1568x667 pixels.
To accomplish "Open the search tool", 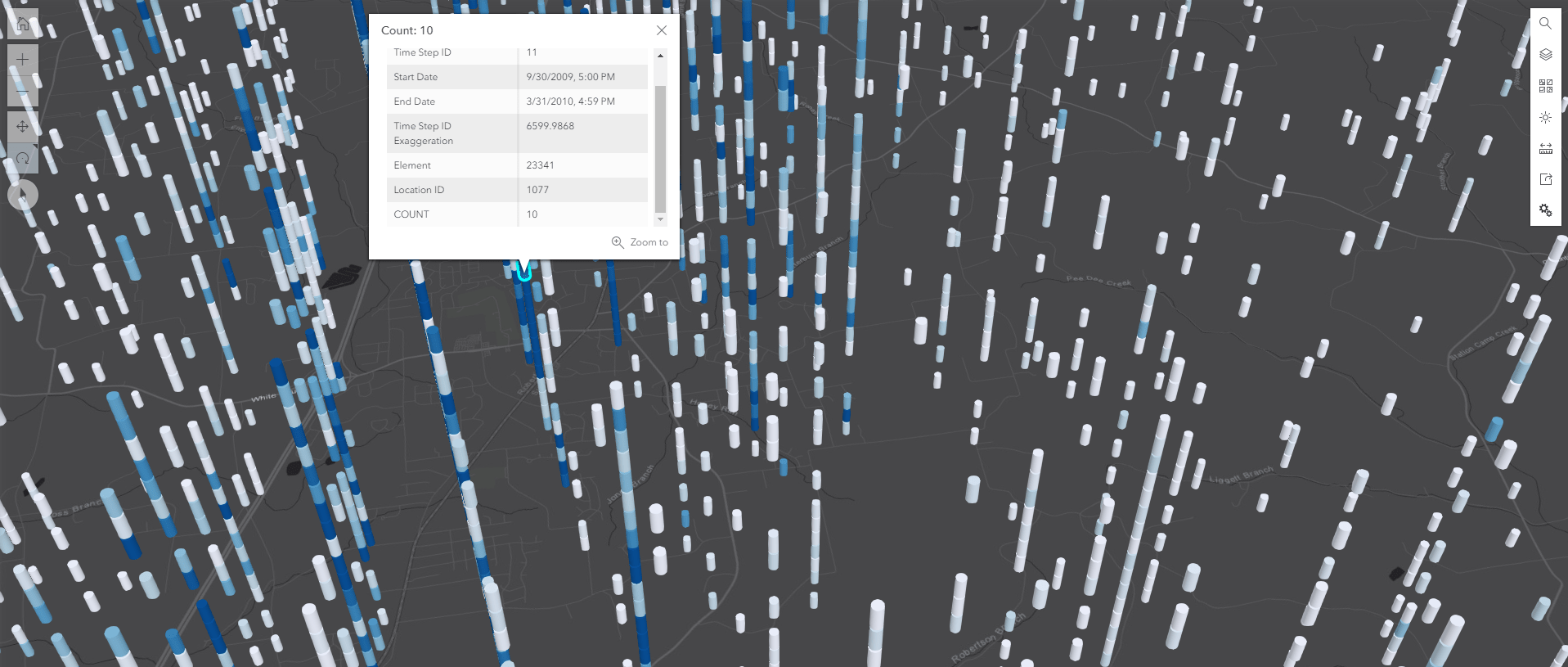I will pyautogui.click(x=1545, y=24).
